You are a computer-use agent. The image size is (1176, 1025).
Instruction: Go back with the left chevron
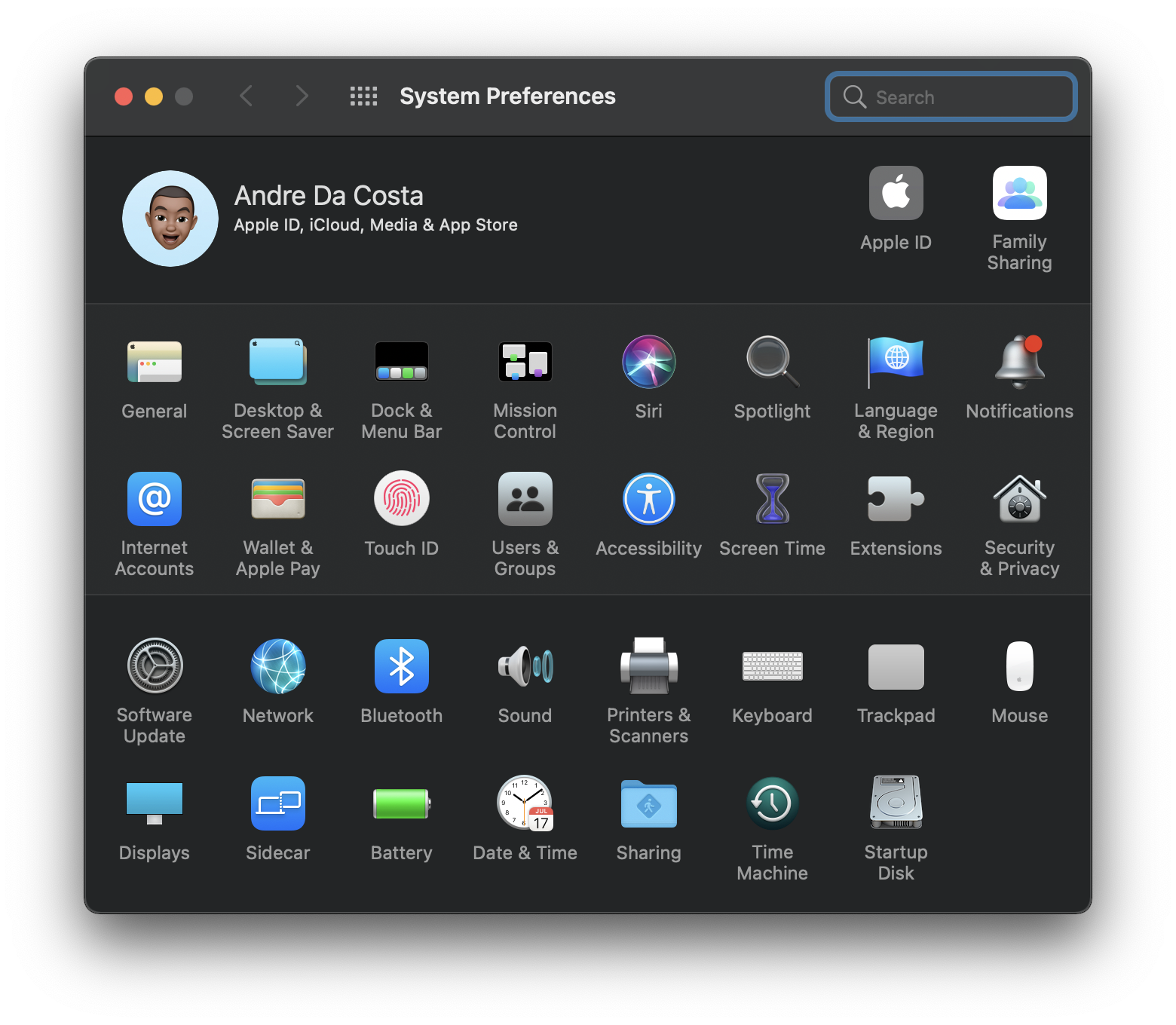246,96
